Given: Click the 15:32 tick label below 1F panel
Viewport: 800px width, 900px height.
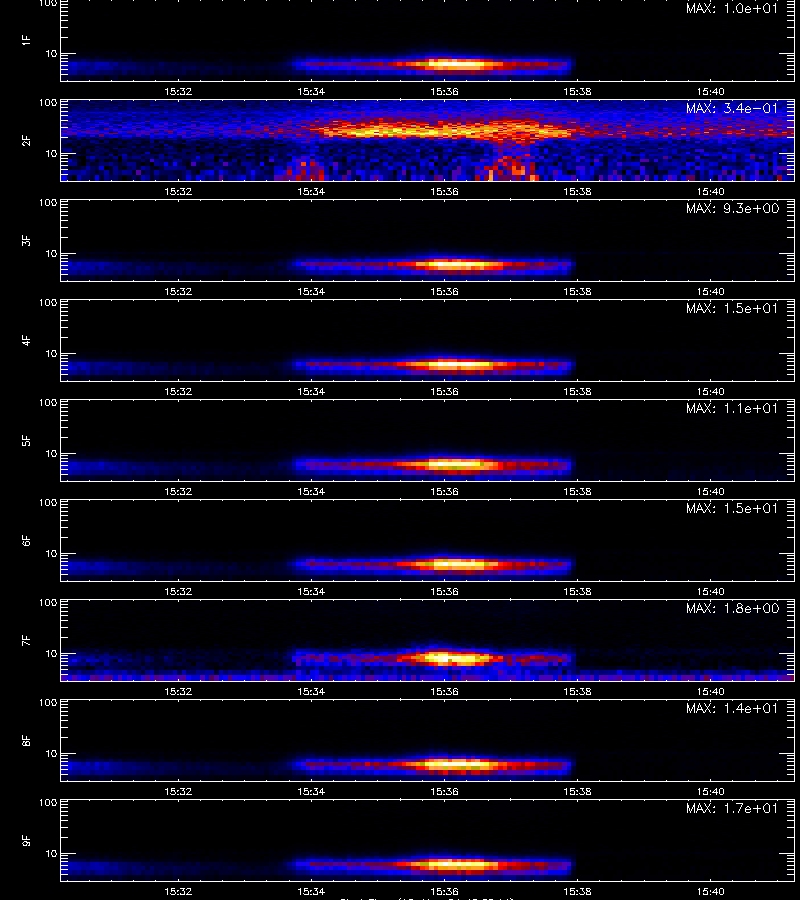Looking at the screenshot, I should pos(178,91).
